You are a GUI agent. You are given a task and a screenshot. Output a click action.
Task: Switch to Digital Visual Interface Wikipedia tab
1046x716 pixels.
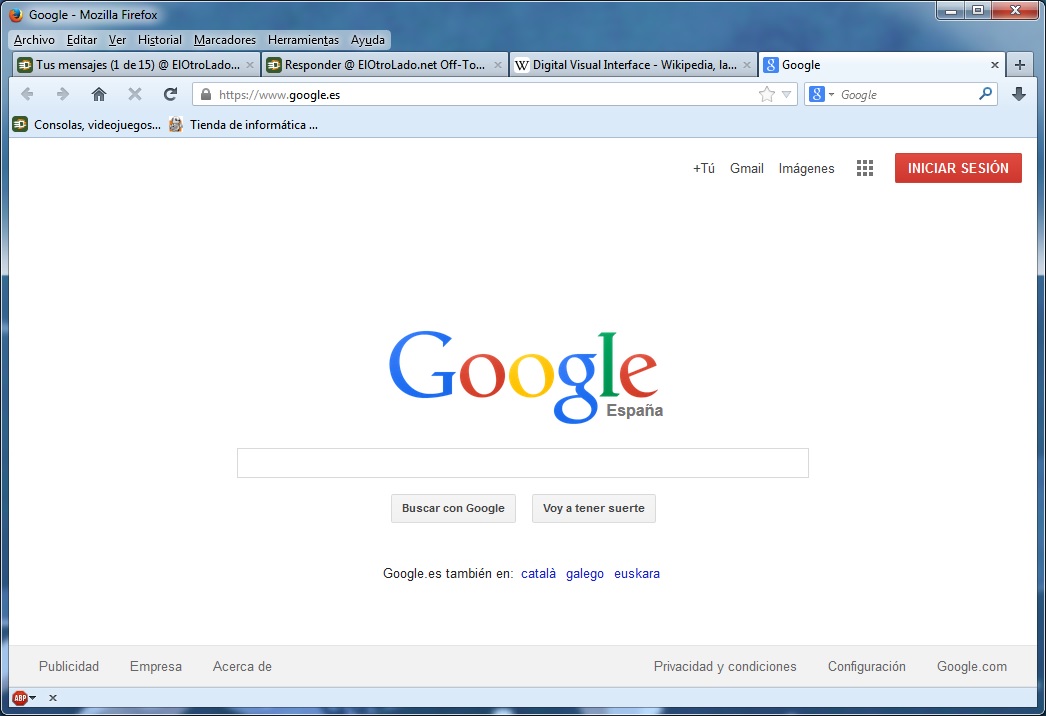(634, 65)
